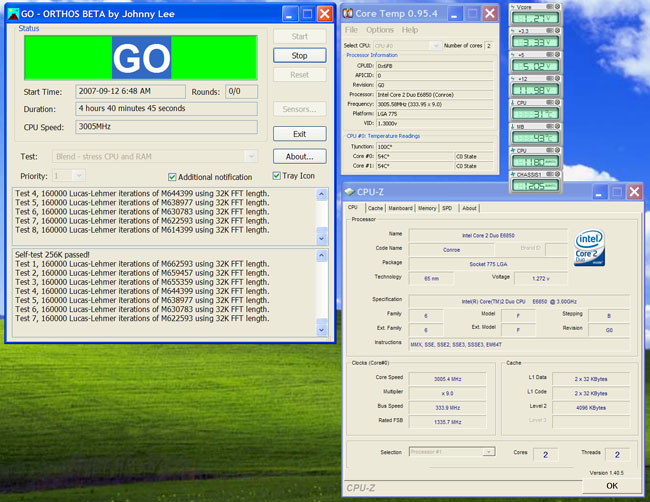
Task: Open the Options menu in Core Temp
Action: [380, 30]
